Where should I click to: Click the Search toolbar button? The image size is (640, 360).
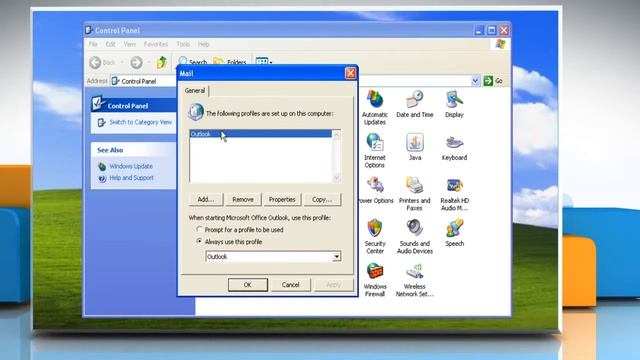(x=193, y=62)
